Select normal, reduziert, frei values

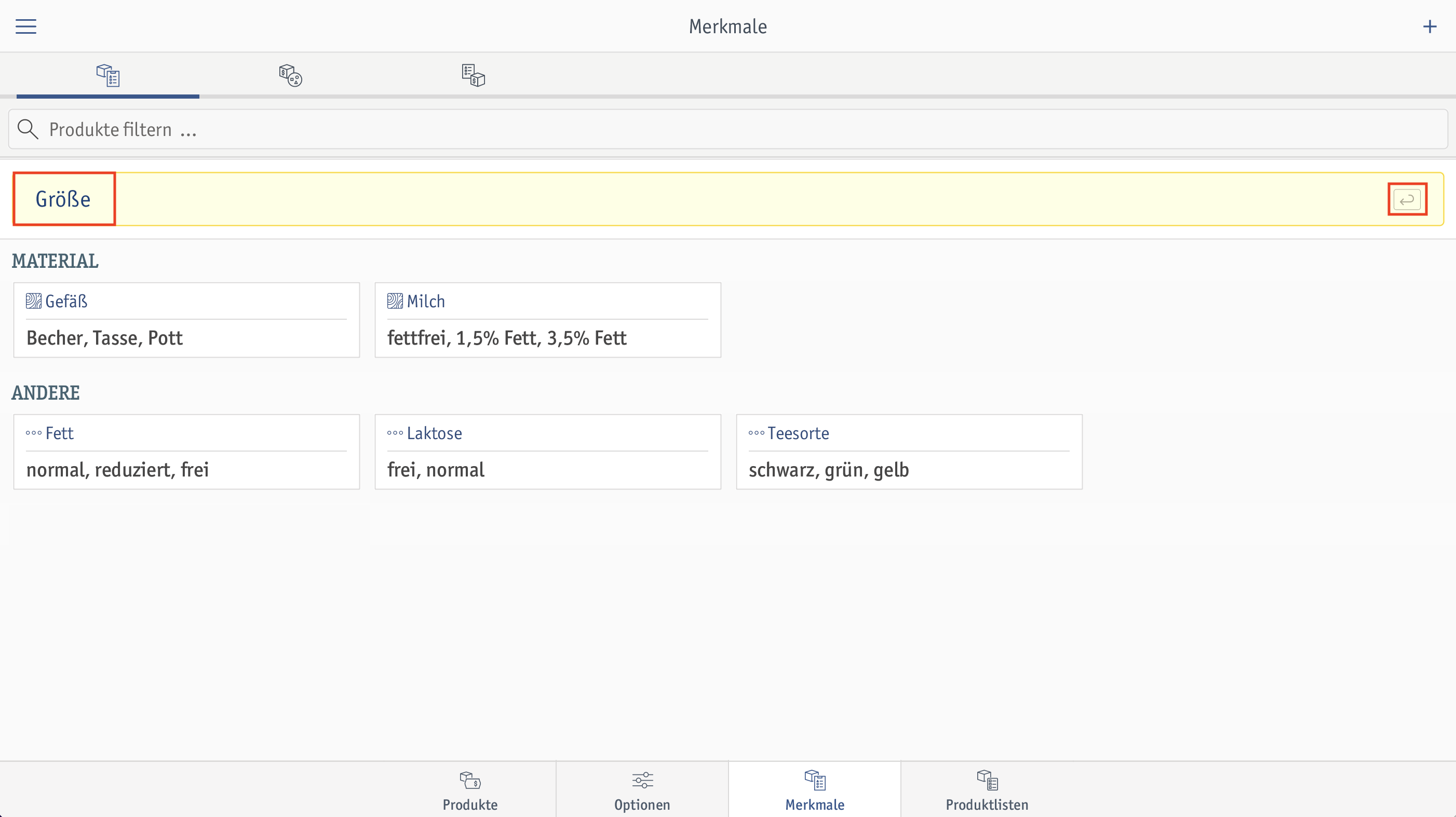pyautogui.click(x=117, y=470)
